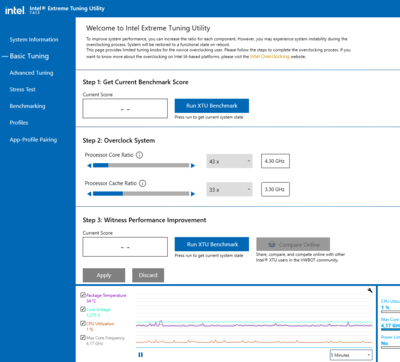The height and width of the screenshot is (362, 400).
Task: Uncheck Core Voltage in the monitor
Action: [83, 309]
